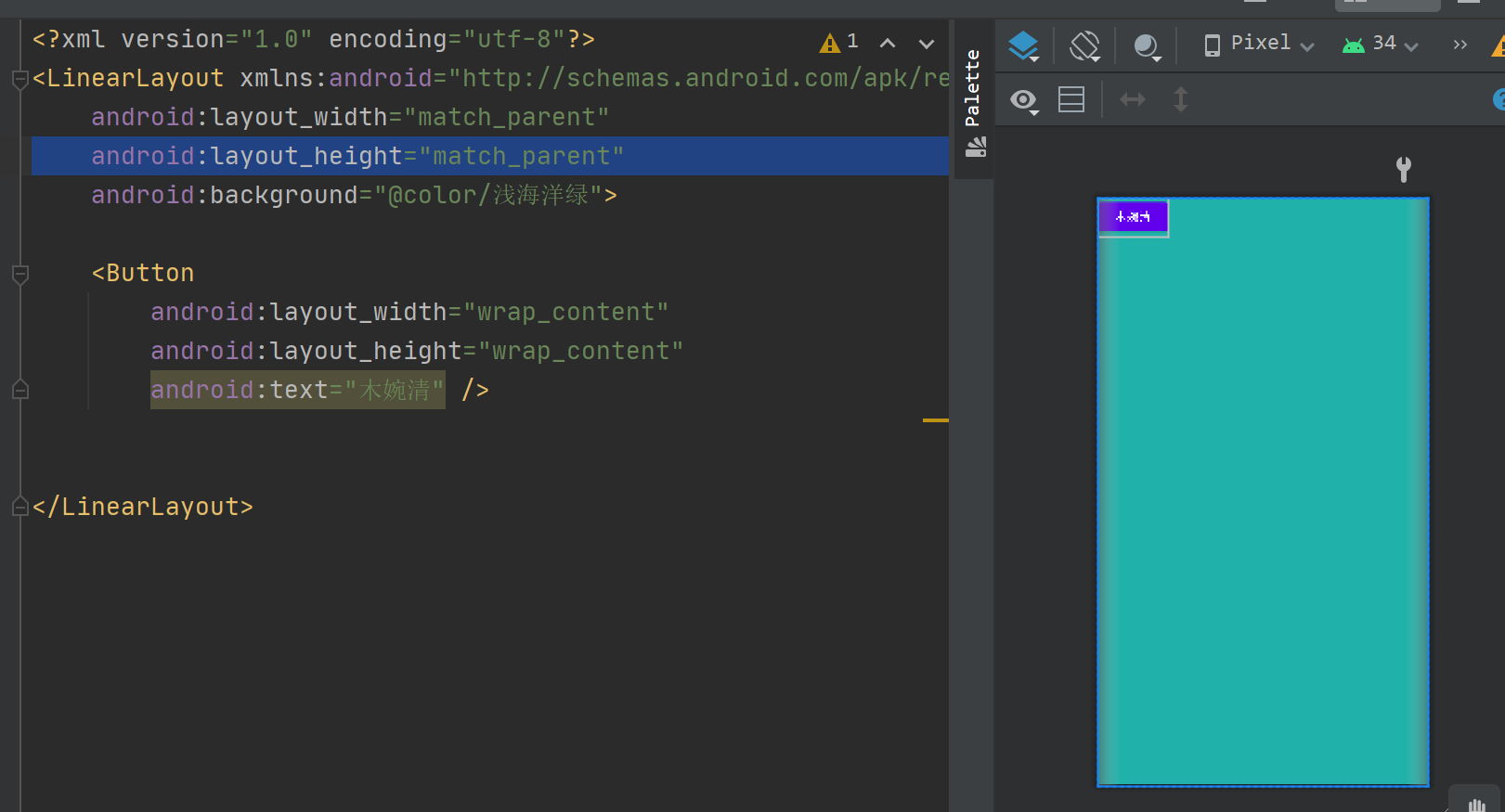This screenshot has height=812, width=1505.
Task: Toggle the View Options eye icon
Action: (1024, 100)
